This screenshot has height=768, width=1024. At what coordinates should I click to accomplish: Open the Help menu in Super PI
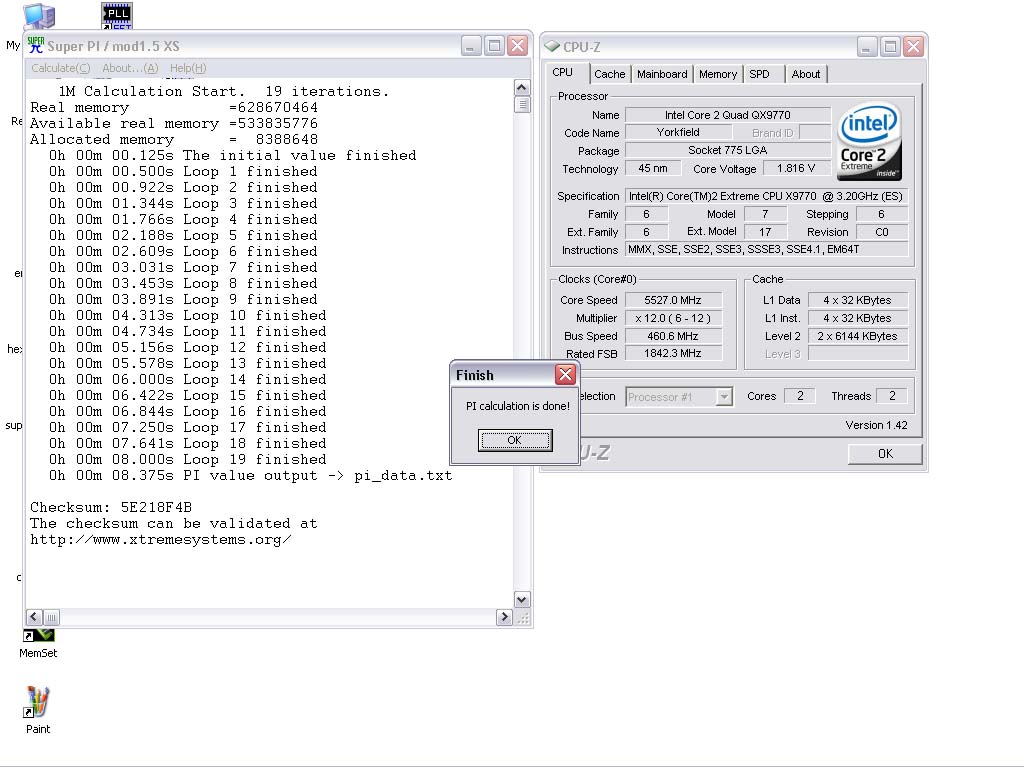188,68
